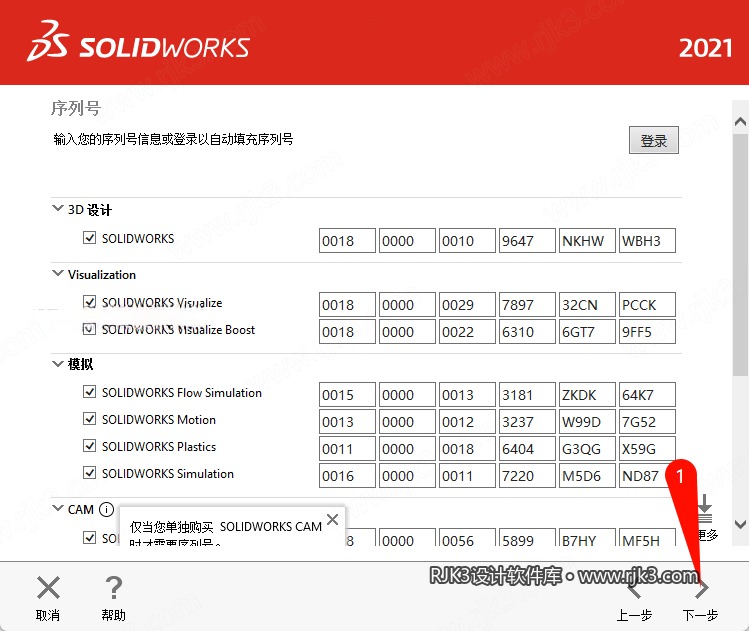Click Motion serial field W99D
Screen dimensions: 749x631
[587, 421]
